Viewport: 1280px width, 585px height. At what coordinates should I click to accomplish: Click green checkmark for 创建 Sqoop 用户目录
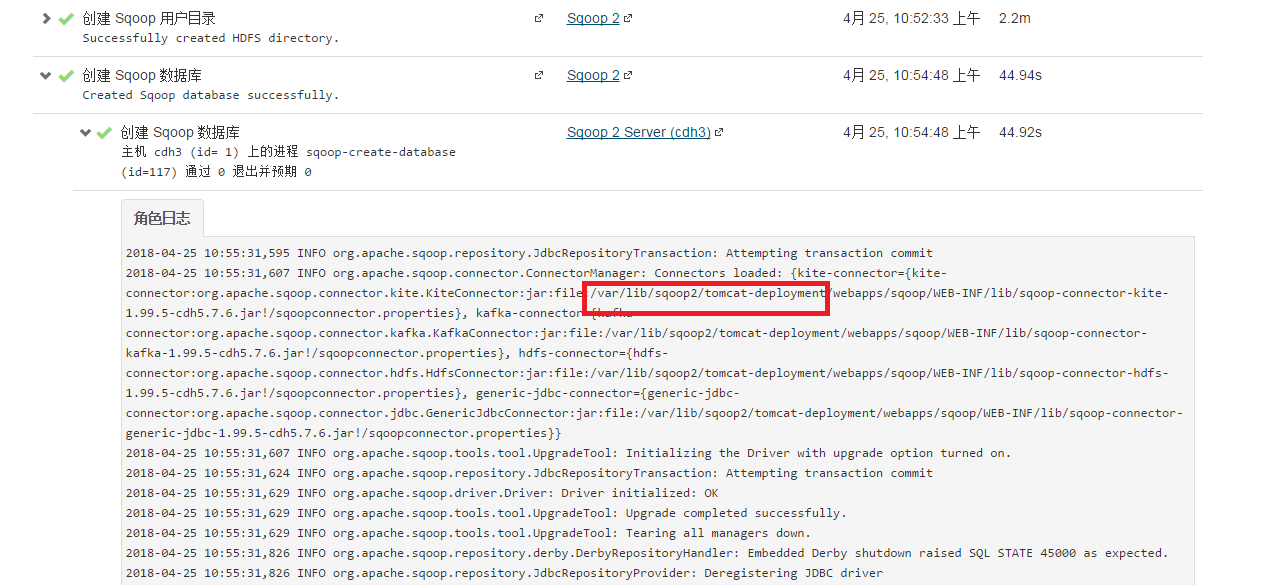66,19
